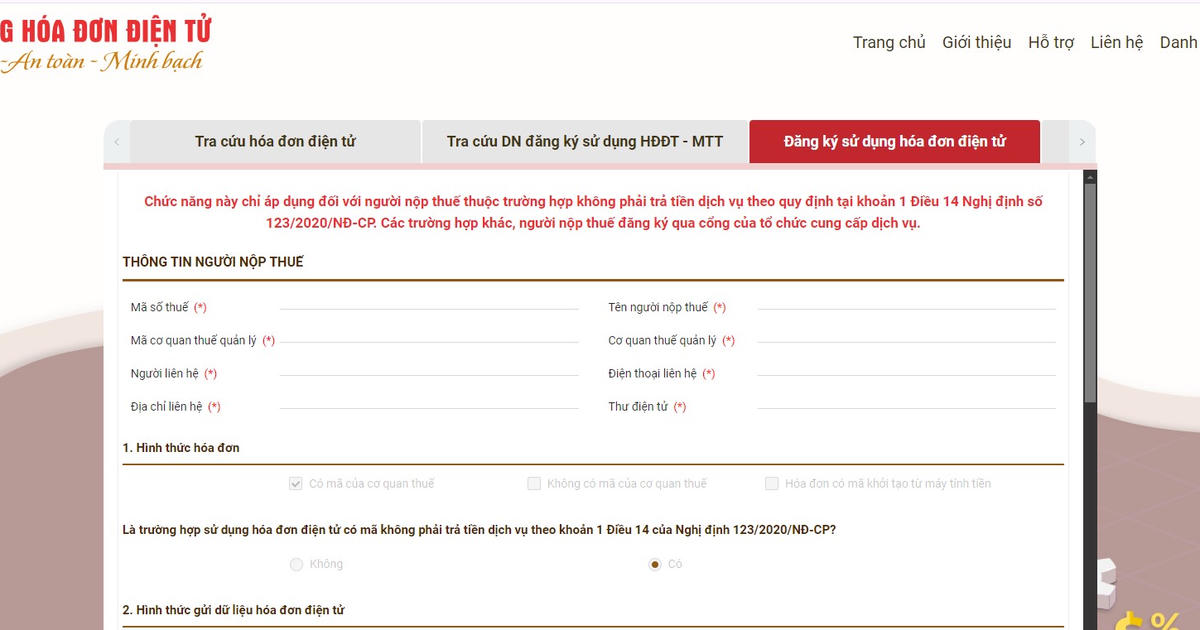Switch to Tra cứu DN đăng ký sử dụng HĐĐT - MTT tab
1200x630 pixels.
(x=585, y=142)
